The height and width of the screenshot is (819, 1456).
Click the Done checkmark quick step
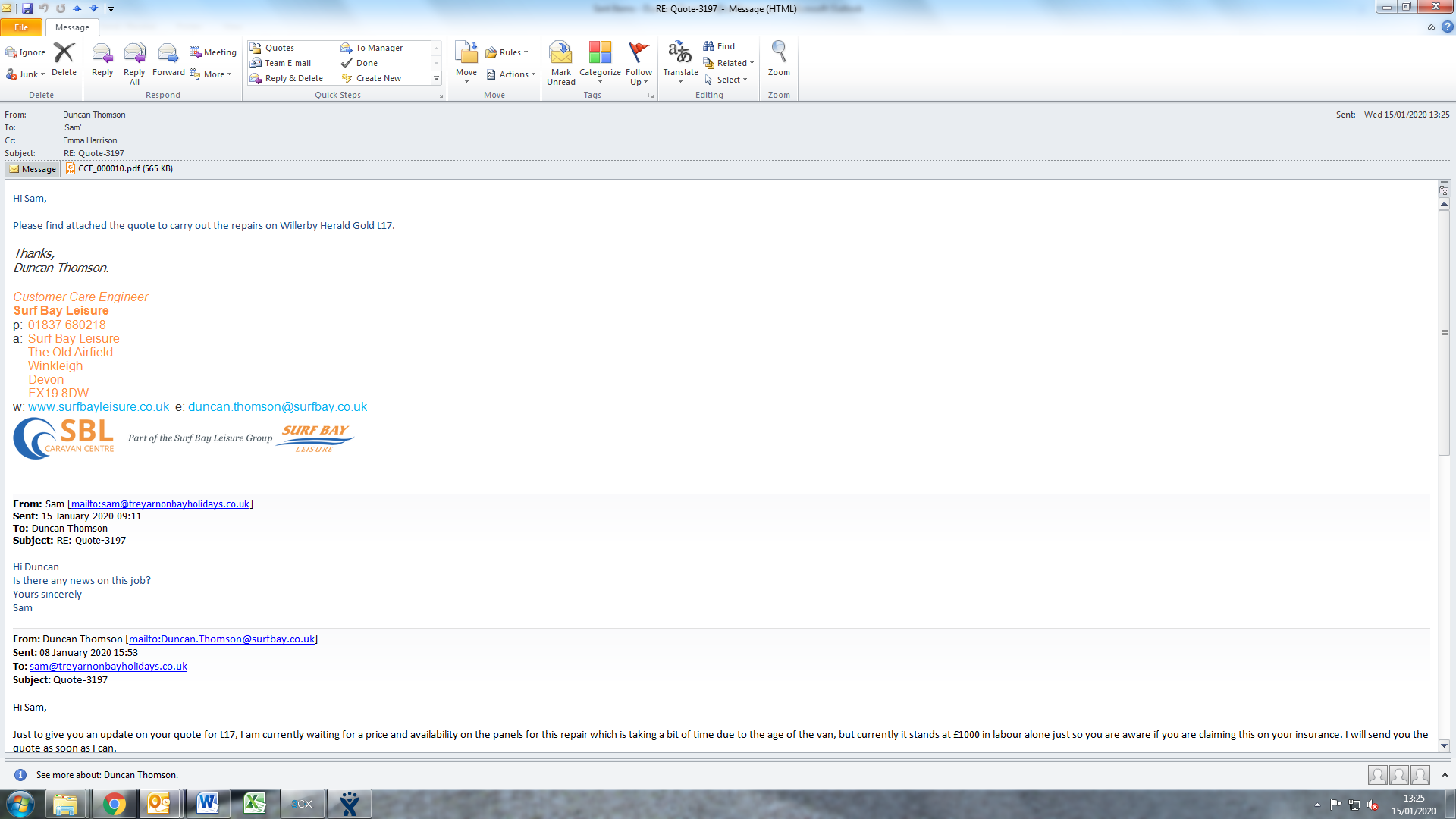(367, 63)
